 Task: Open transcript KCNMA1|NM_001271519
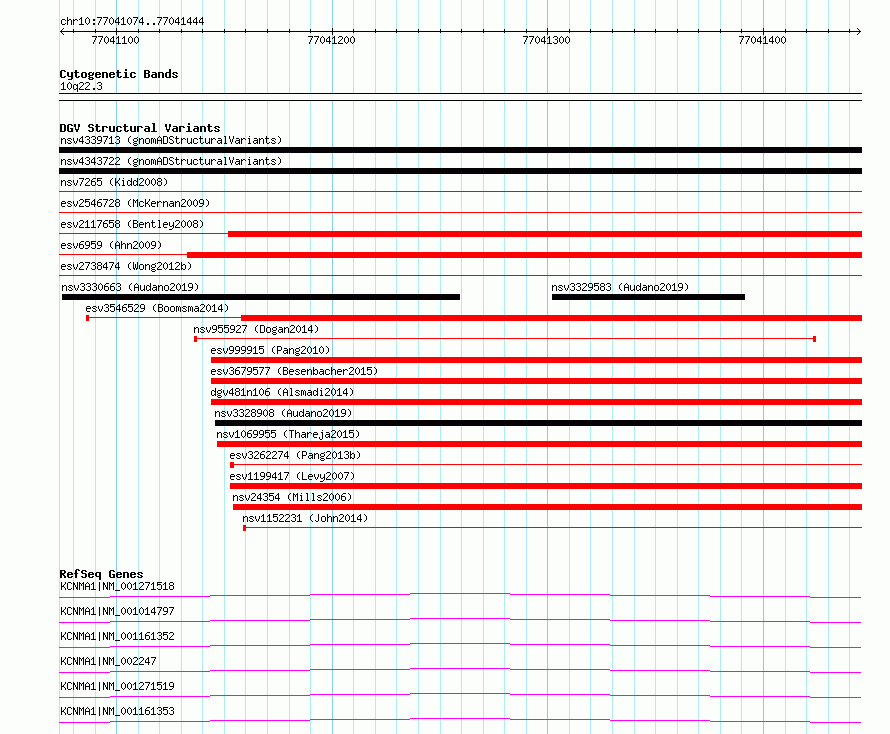117,686
